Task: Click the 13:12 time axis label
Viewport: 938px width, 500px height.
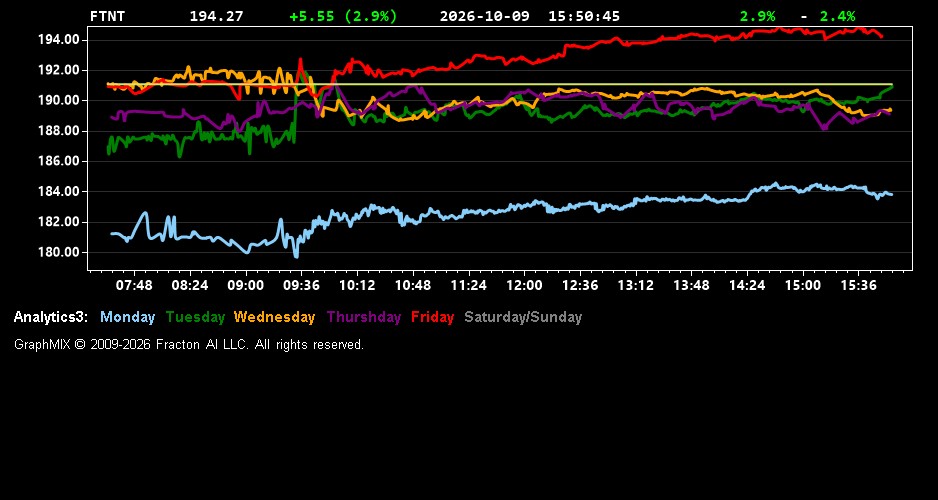Action: pos(635,285)
